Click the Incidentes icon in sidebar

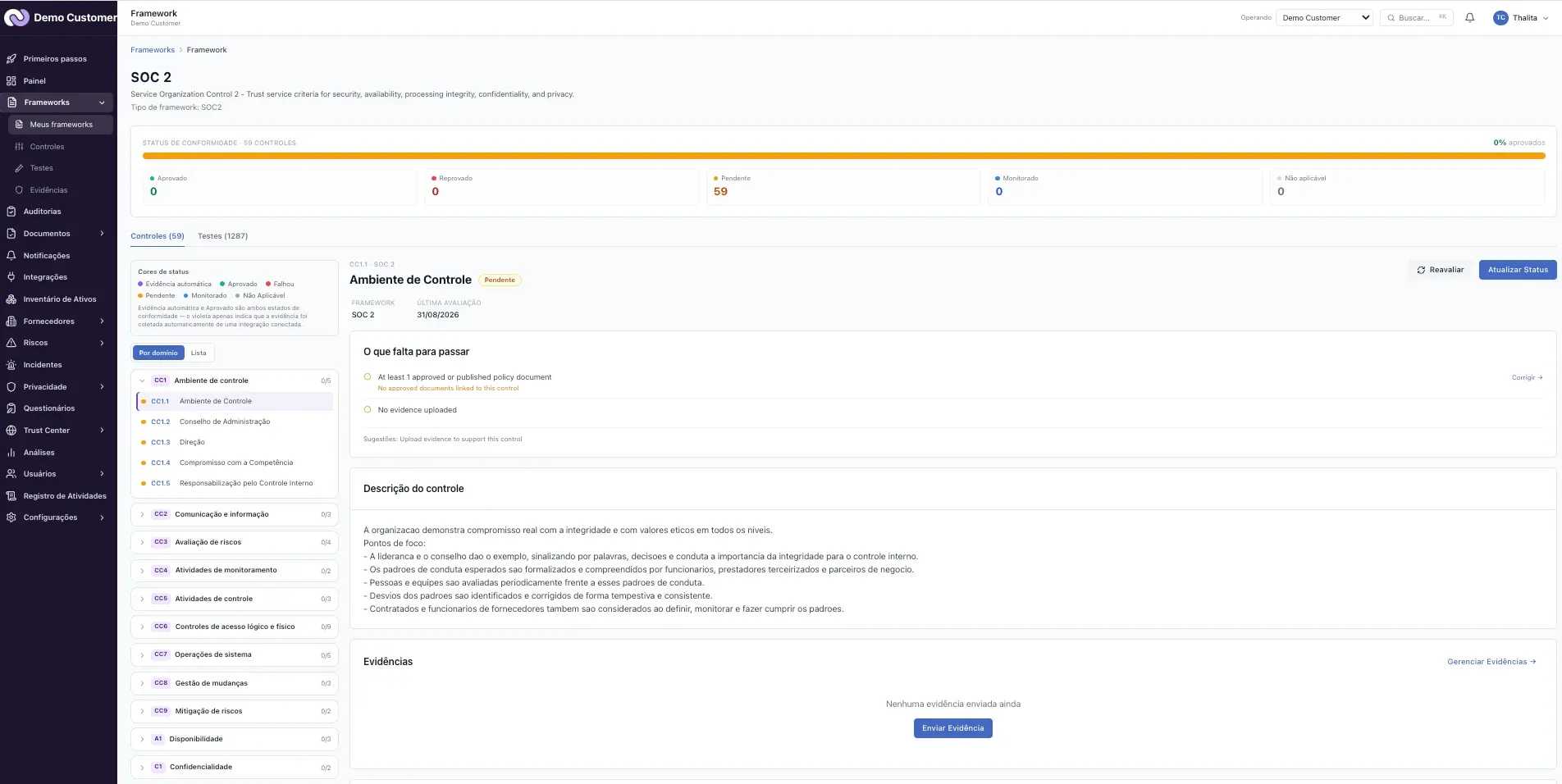(x=11, y=365)
